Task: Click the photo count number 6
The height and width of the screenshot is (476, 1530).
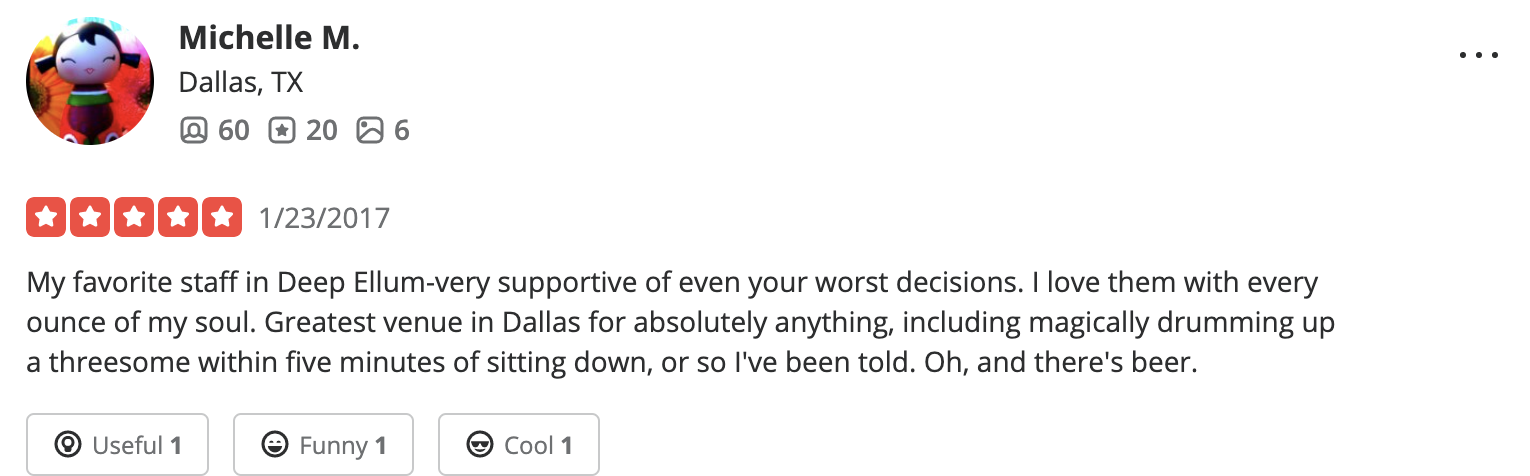Action: 401,130
